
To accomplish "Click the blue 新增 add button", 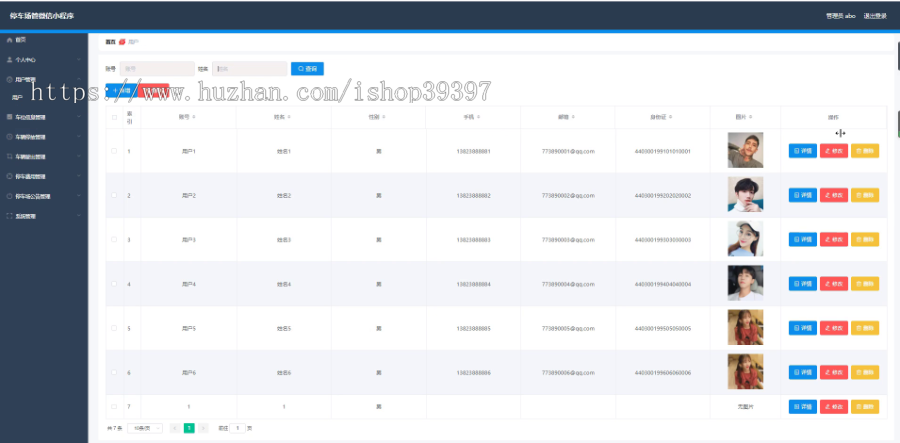I will pos(121,90).
